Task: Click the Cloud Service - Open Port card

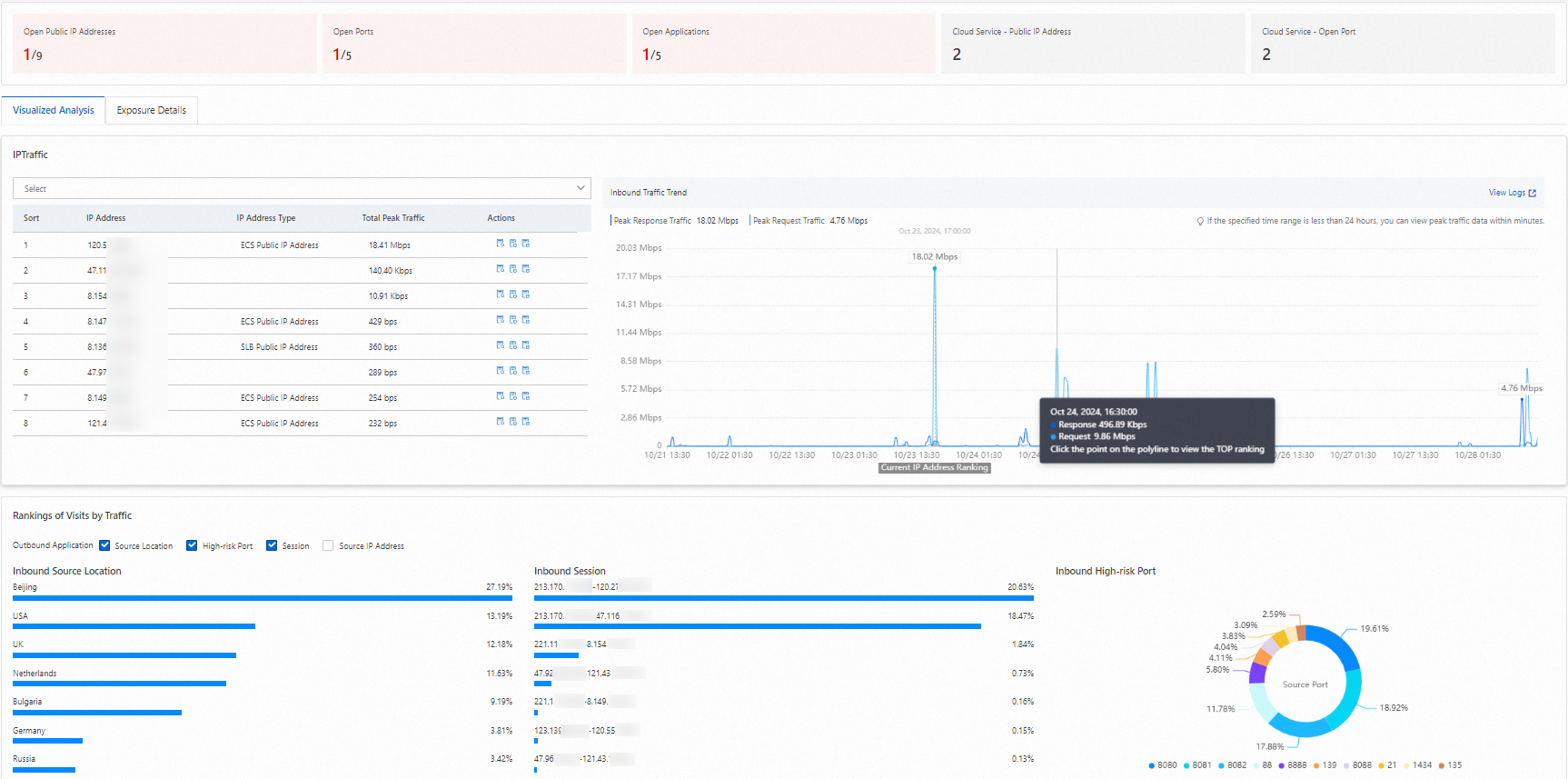Action: coord(1403,44)
